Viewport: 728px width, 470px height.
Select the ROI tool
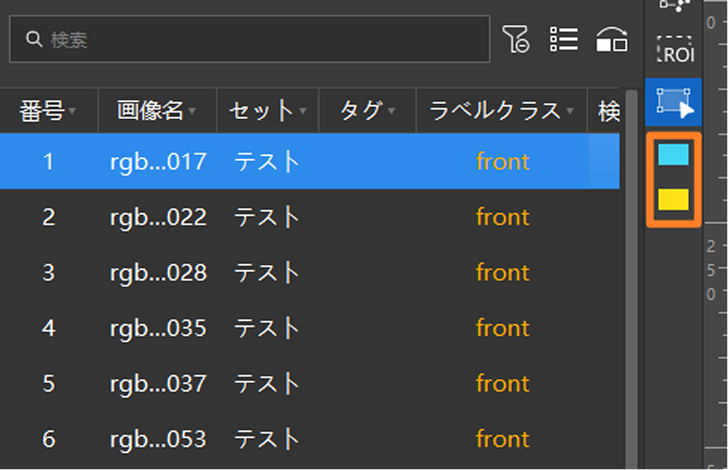point(675,49)
